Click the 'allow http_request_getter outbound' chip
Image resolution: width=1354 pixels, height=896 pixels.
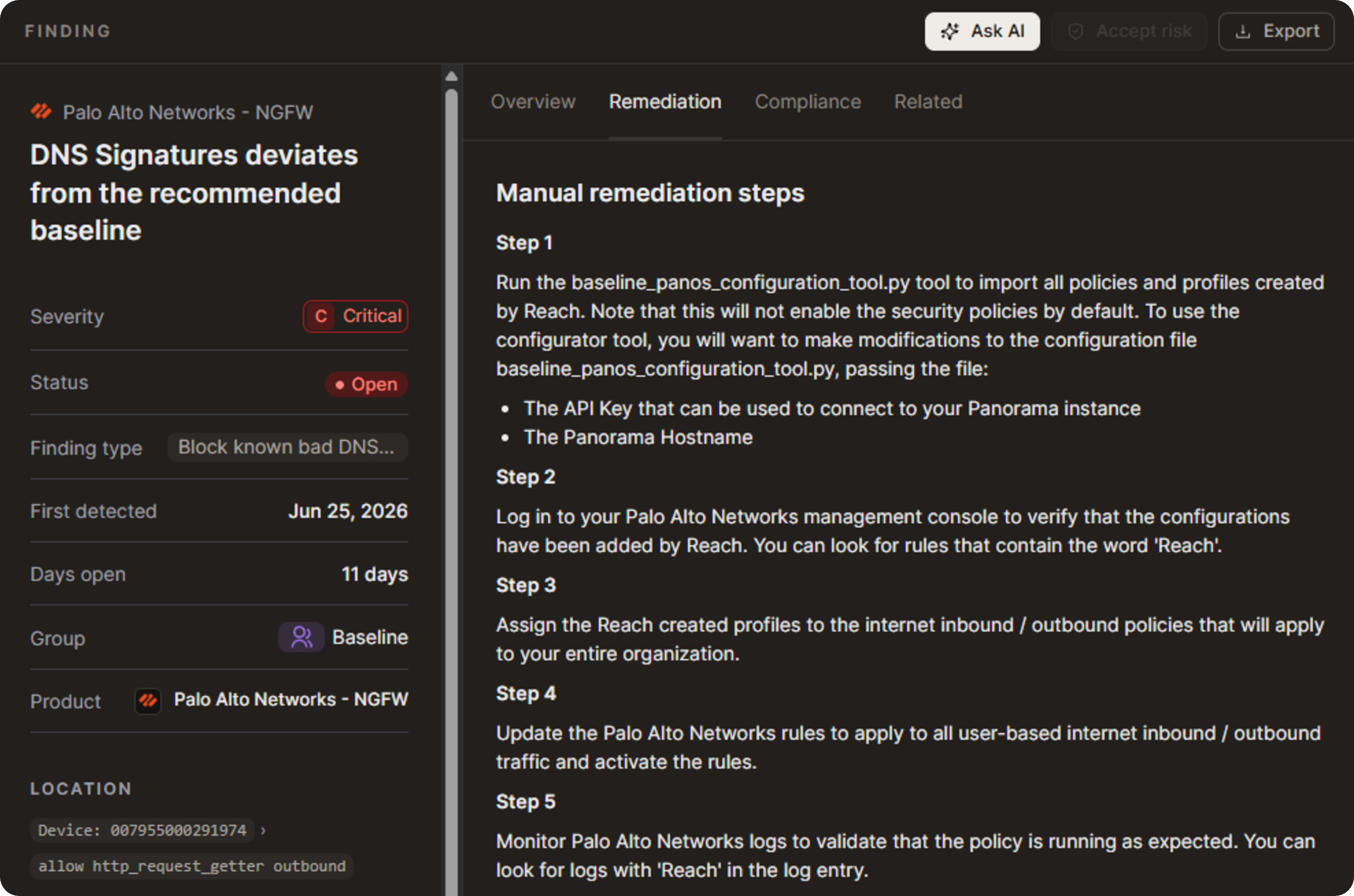(192, 866)
